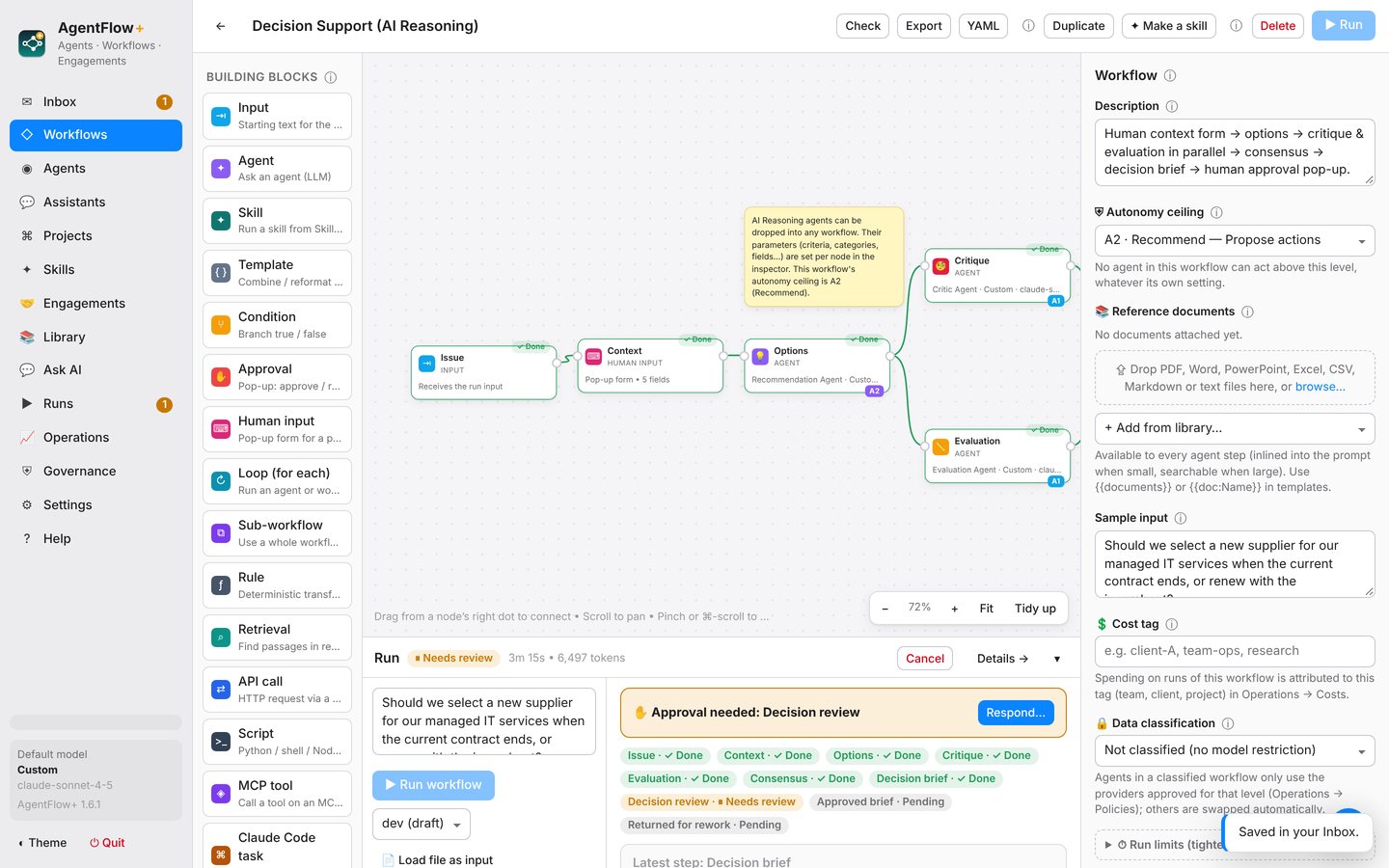Click the Cancel run button
Screen dimensions: 1389x868
[x=925, y=659]
